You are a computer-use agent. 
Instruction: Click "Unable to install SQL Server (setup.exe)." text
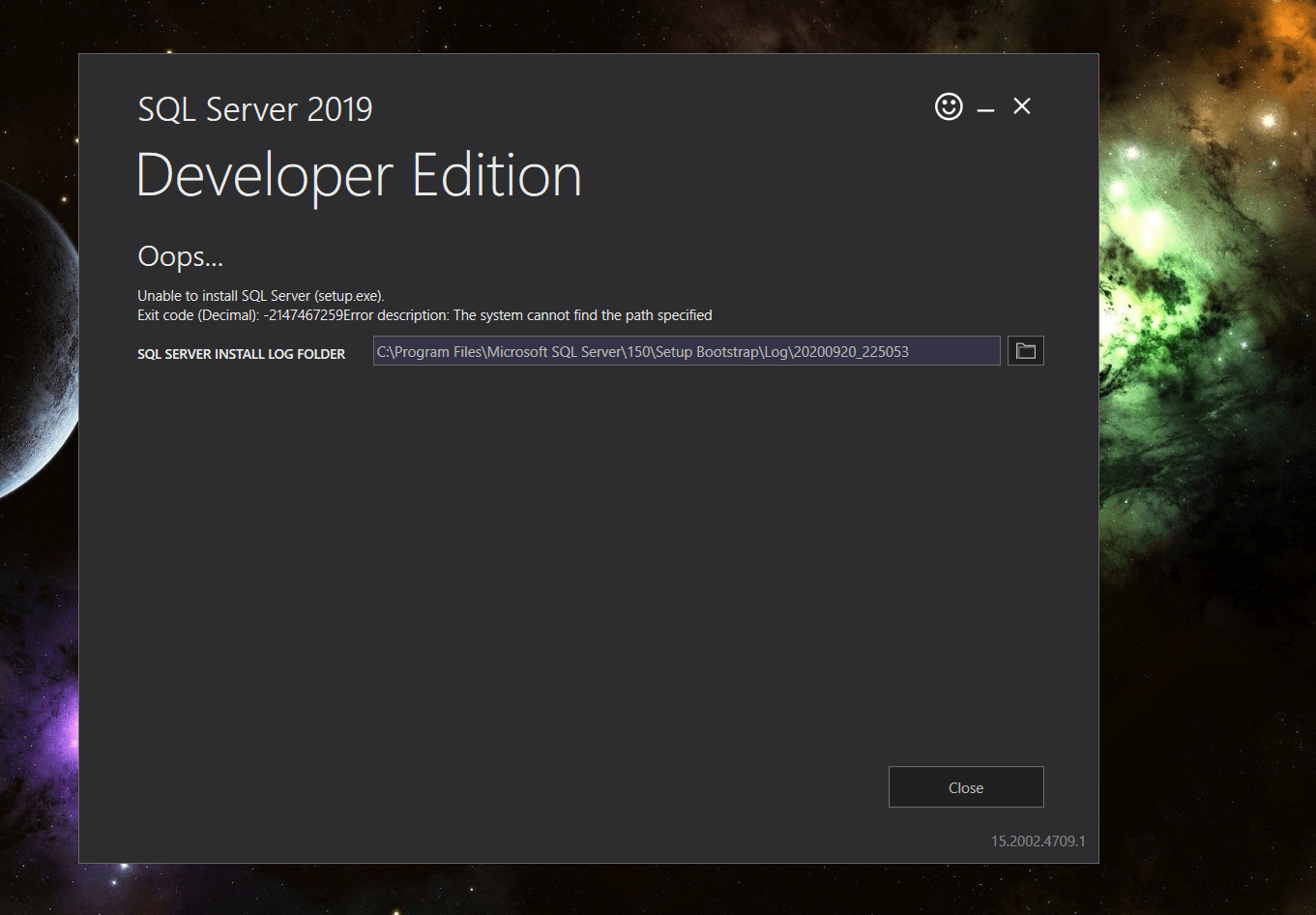[261, 296]
